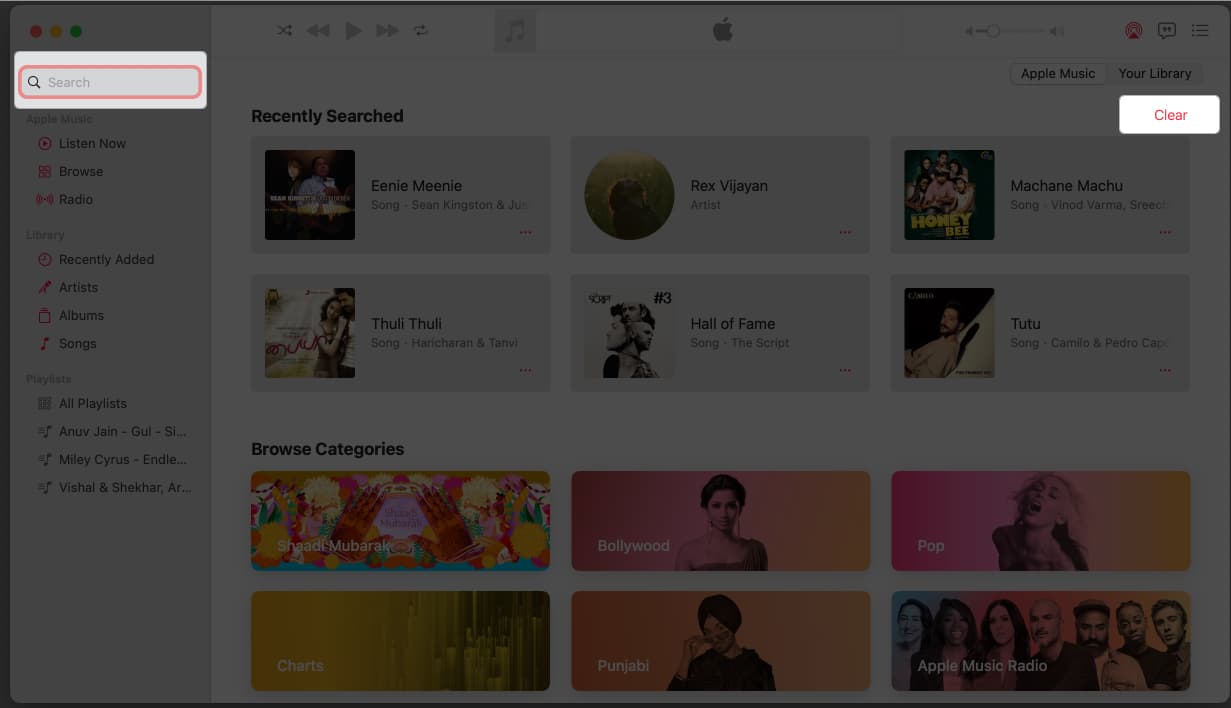Image resolution: width=1231 pixels, height=708 pixels.
Task: Open the Miley Cyrus - Endle... playlist
Action: pyautogui.click(x=122, y=459)
